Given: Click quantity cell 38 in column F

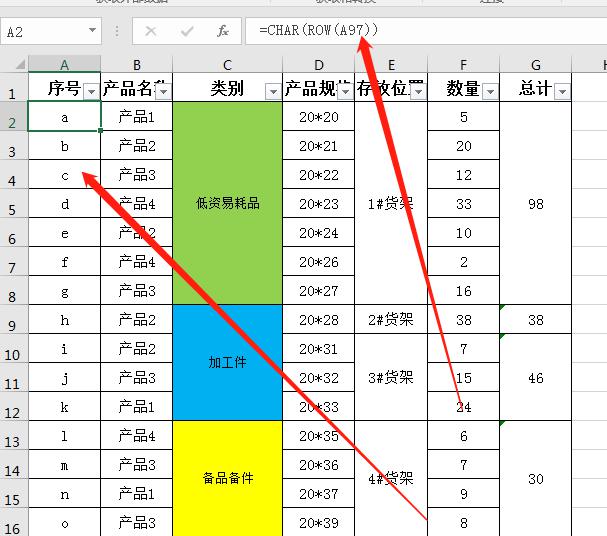Looking at the screenshot, I should [463, 320].
